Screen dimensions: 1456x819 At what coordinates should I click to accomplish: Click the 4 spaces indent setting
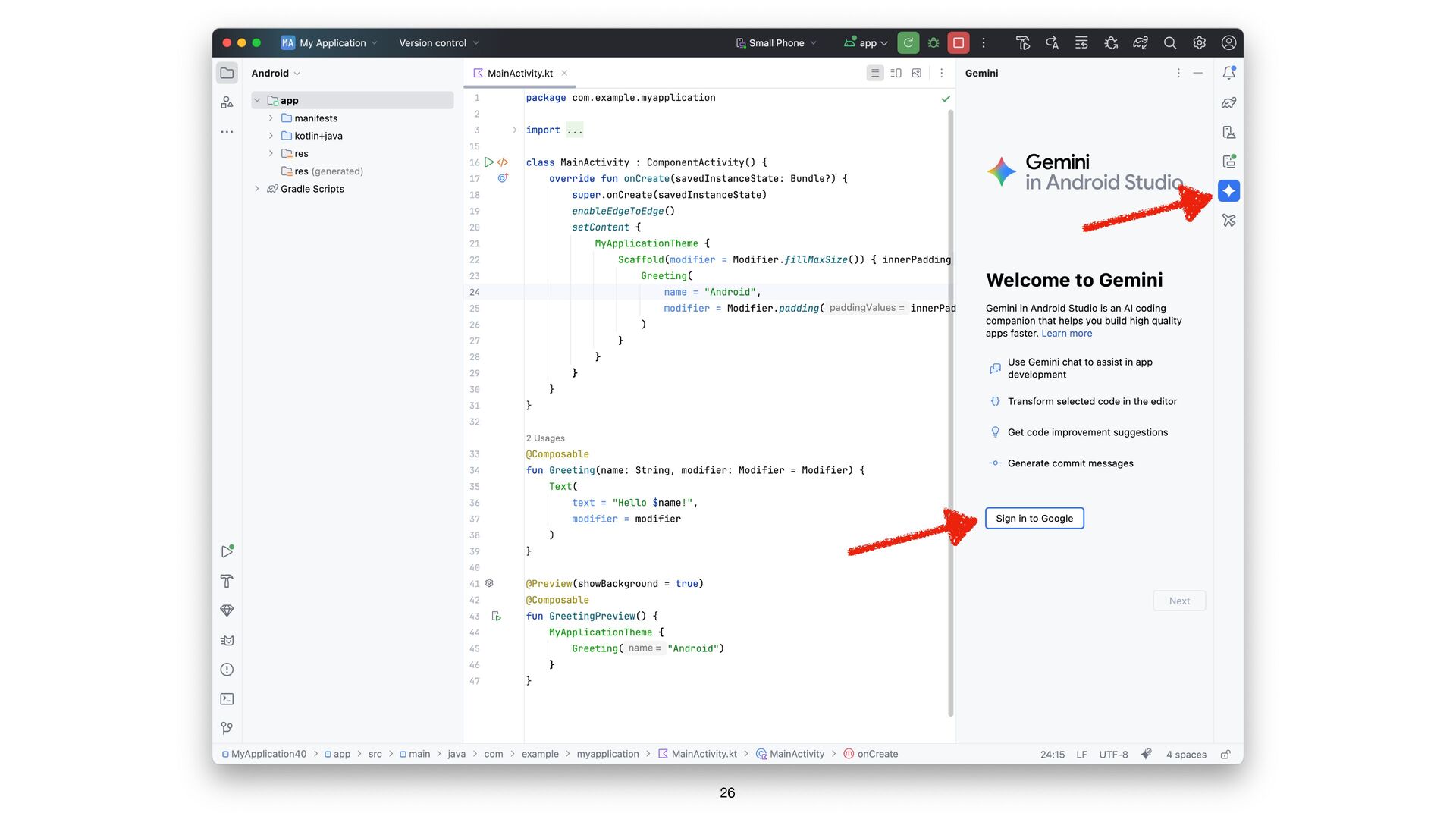(x=1186, y=755)
